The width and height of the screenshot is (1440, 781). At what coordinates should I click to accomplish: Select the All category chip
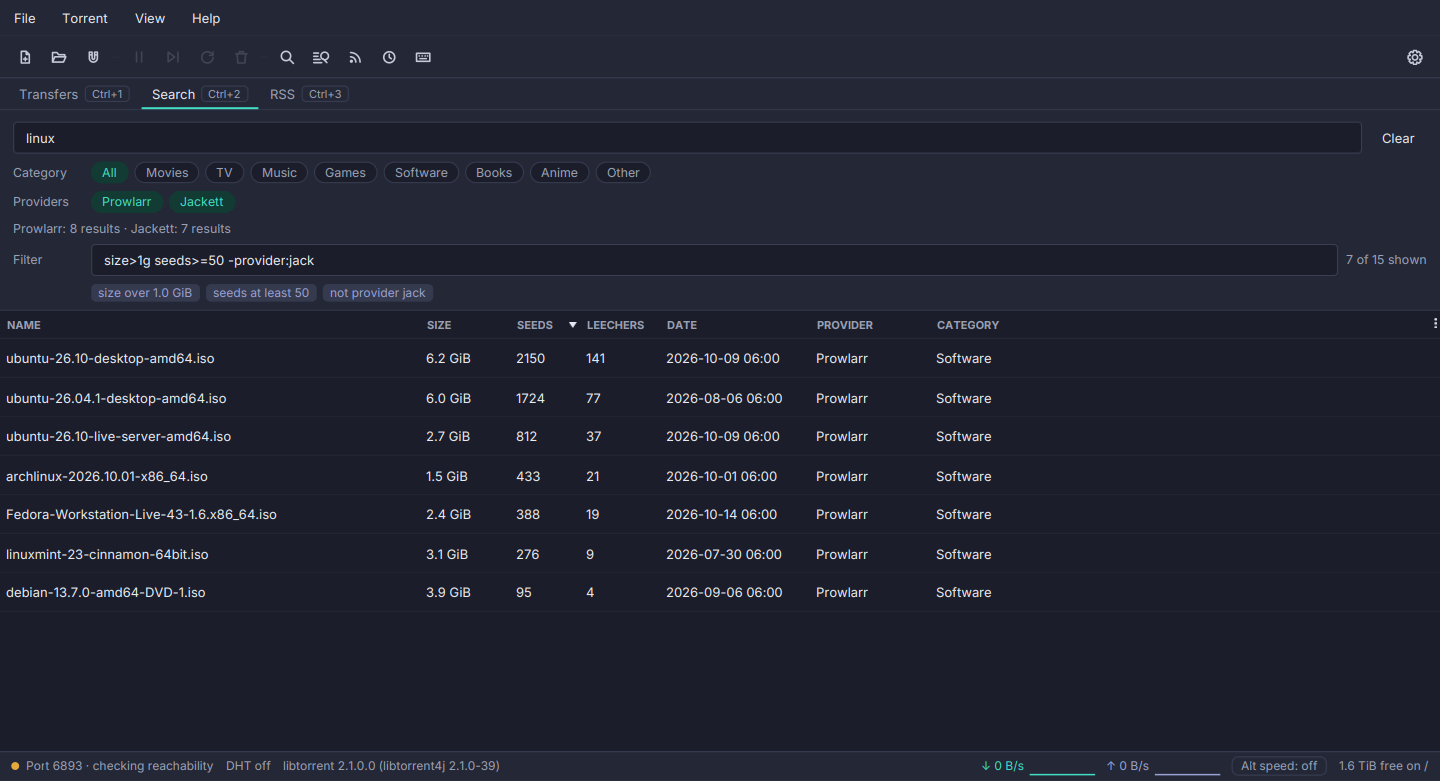click(x=109, y=173)
